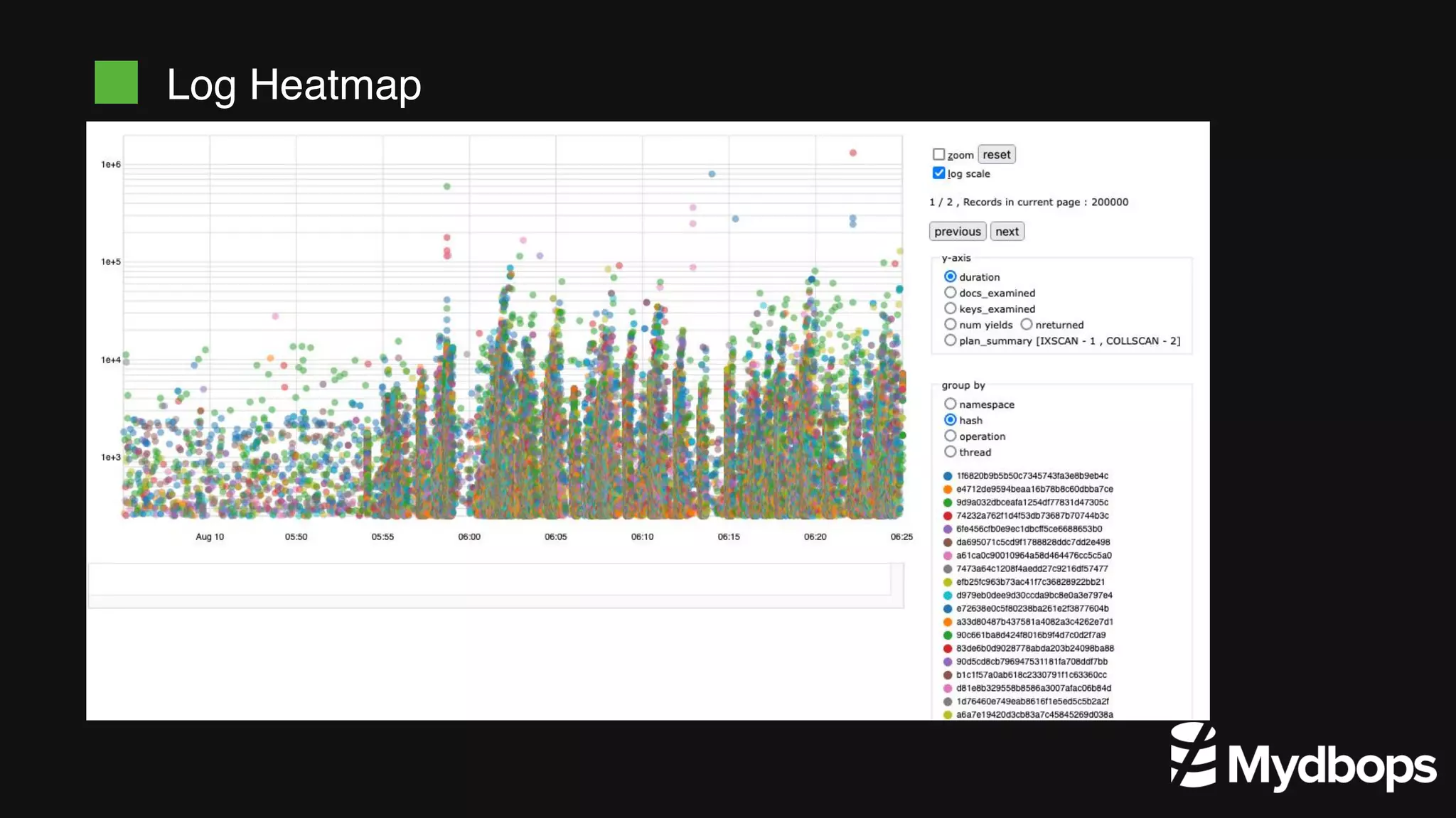
Task: Click the next page button
Action: pos(1007,231)
